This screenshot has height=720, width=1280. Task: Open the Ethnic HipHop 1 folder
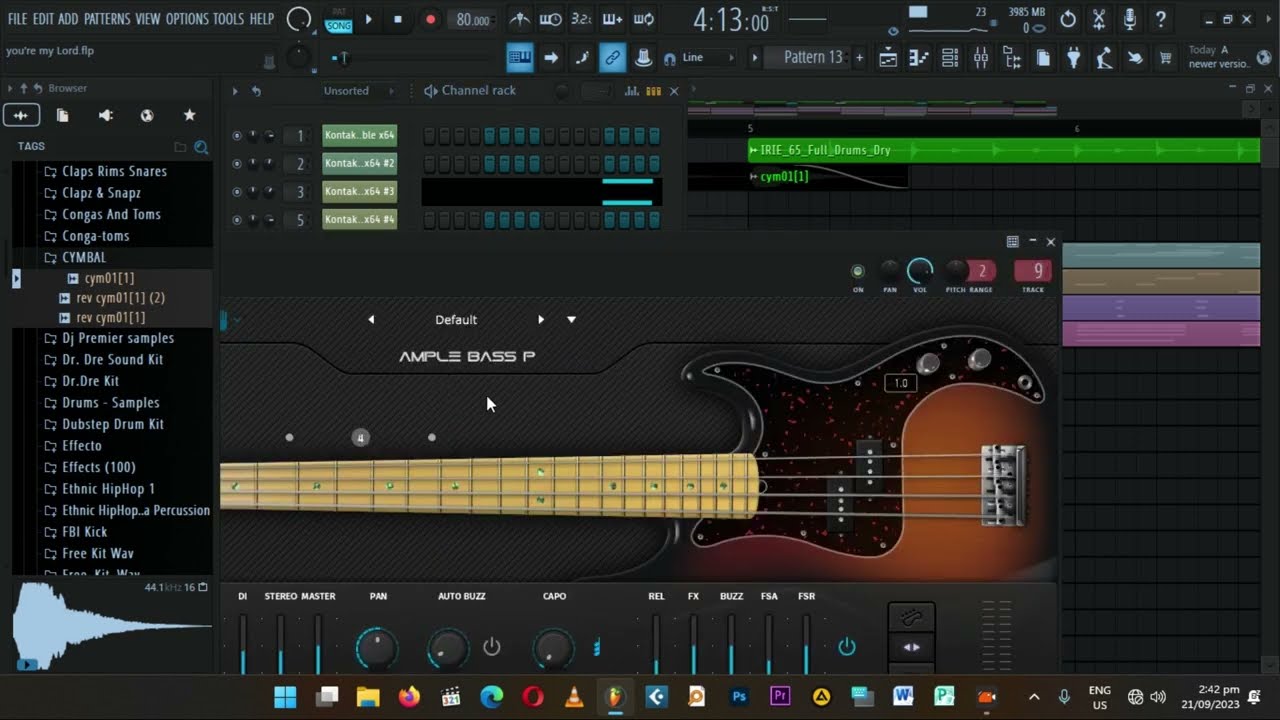(x=108, y=489)
